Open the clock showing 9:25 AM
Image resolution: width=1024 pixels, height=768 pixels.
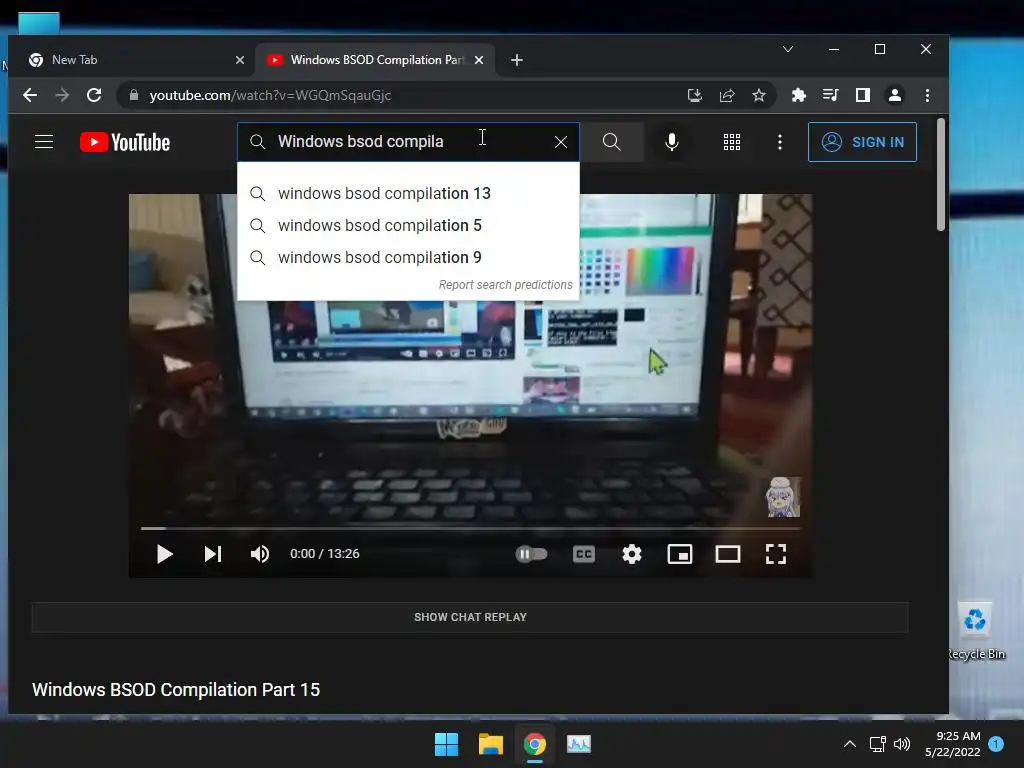pyautogui.click(x=953, y=744)
